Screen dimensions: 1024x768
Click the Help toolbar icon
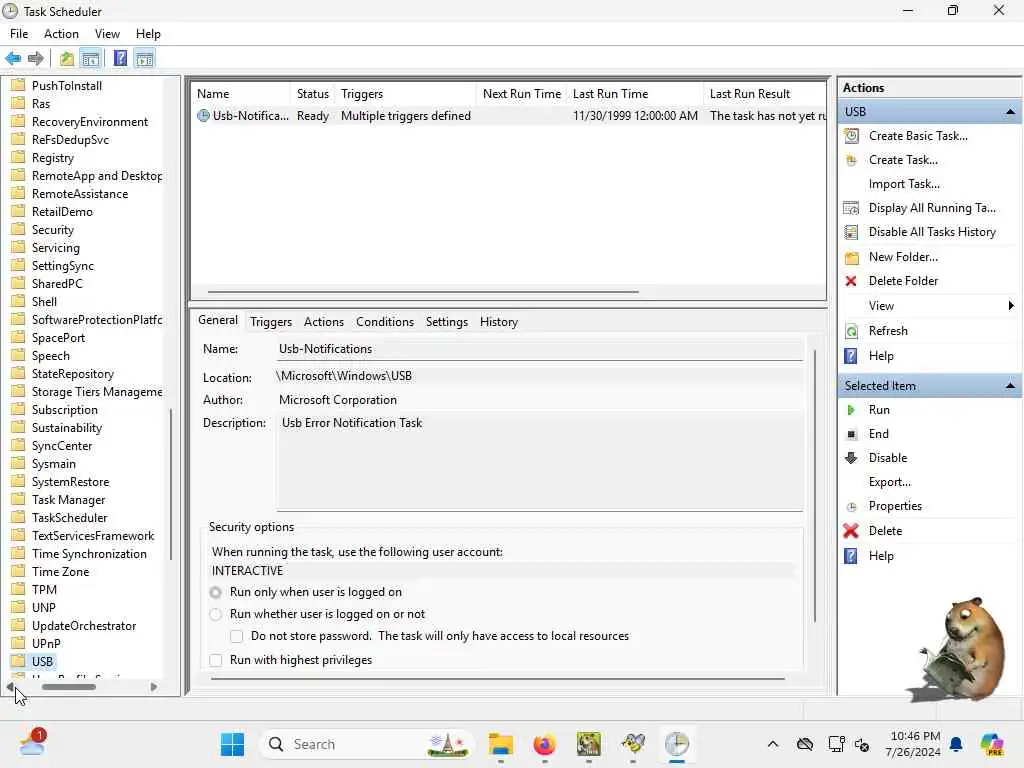click(x=120, y=59)
